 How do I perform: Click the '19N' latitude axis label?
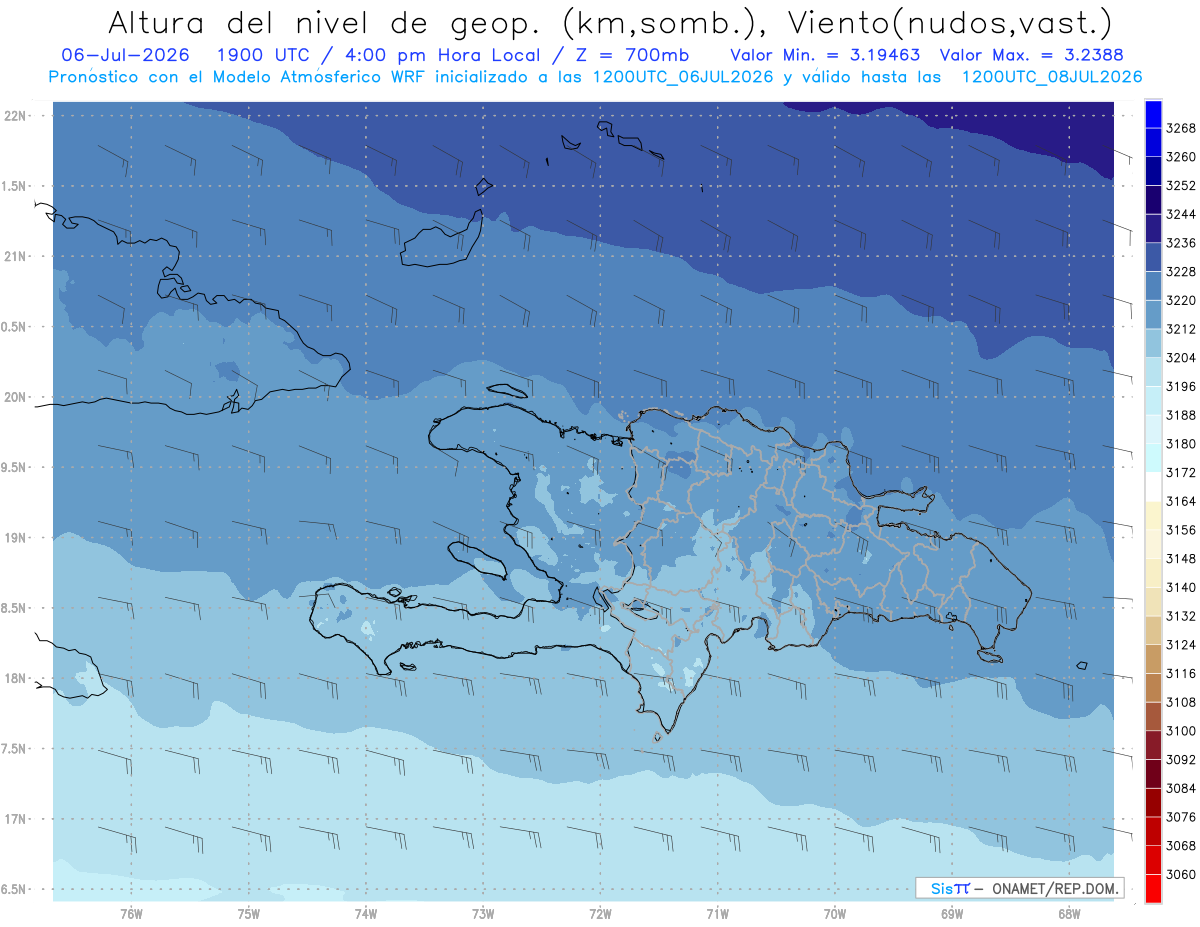(x=14, y=538)
